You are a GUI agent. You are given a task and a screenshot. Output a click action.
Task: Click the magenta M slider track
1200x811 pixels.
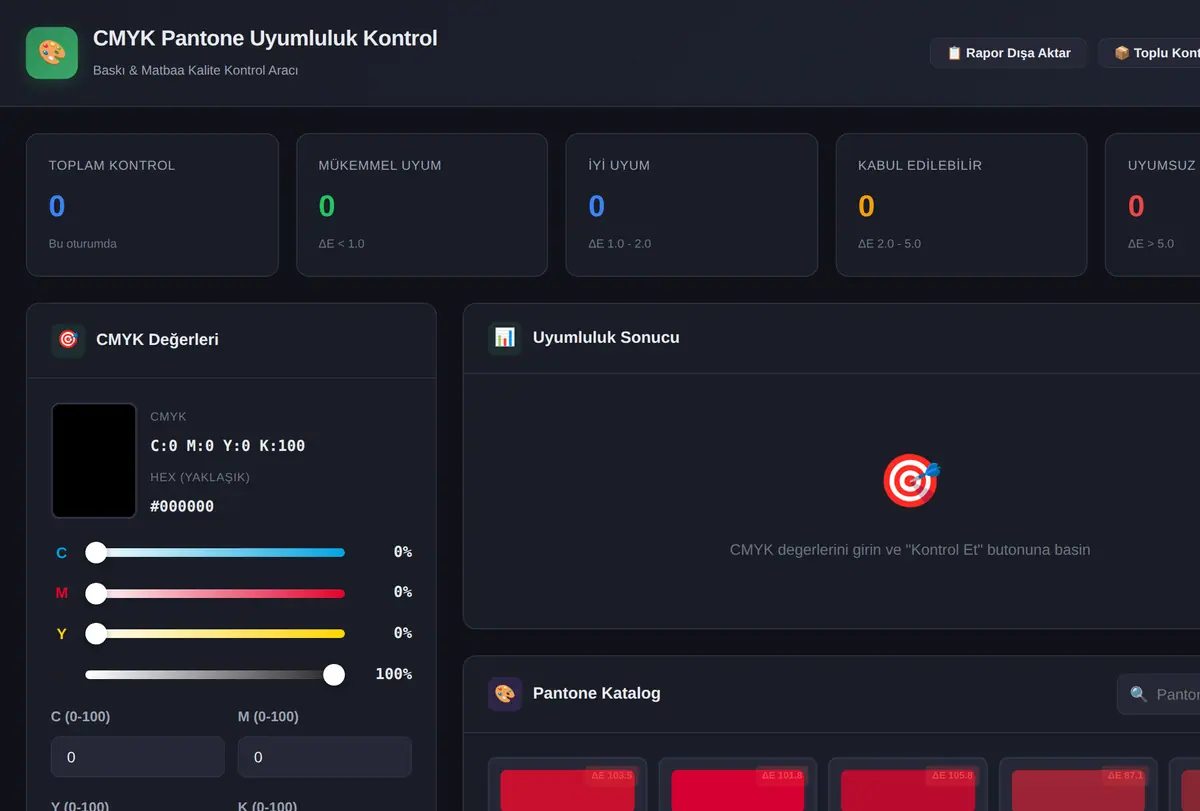[215, 593]
